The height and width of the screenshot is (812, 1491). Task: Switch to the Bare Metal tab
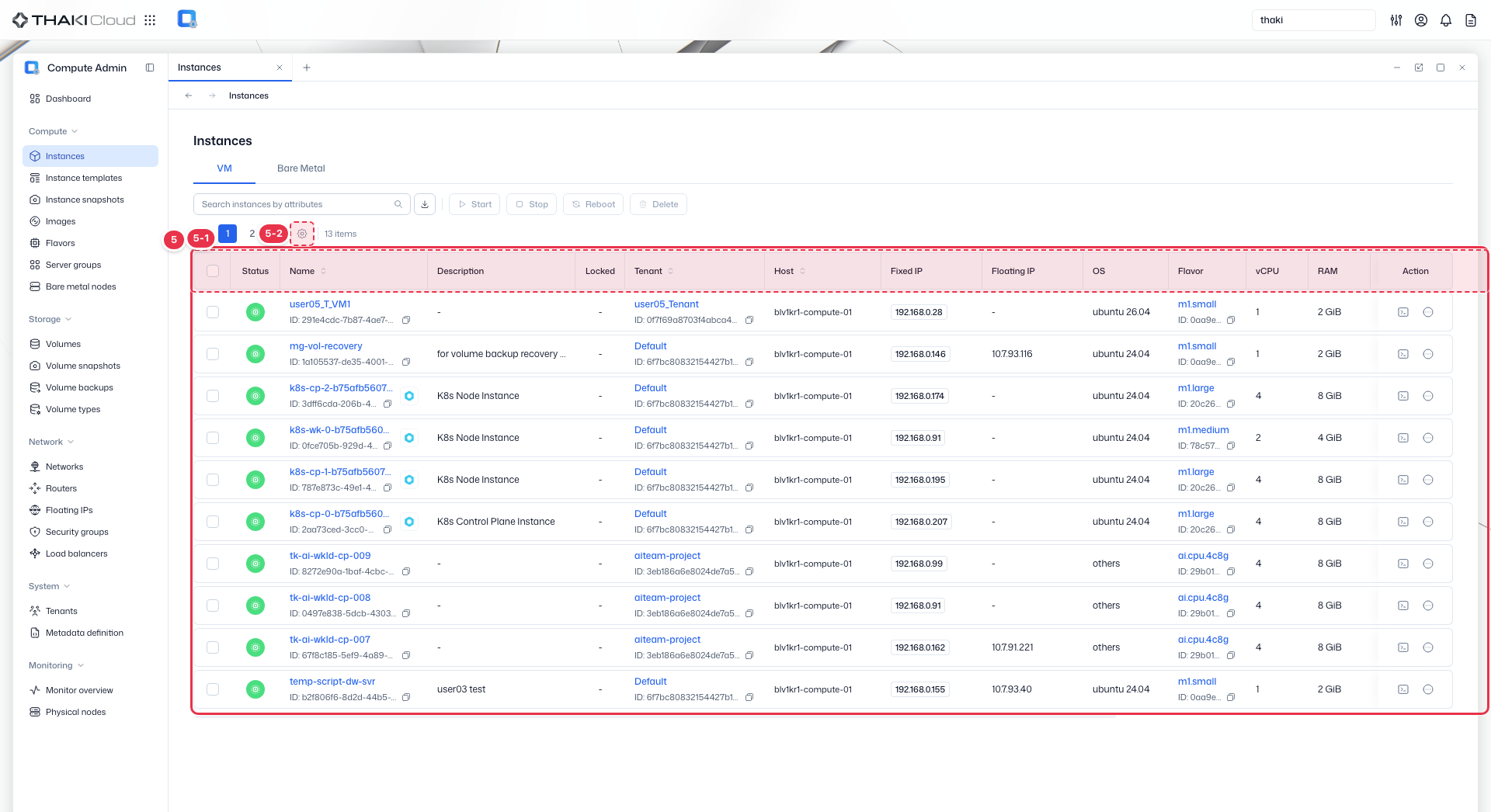[301, 168]
